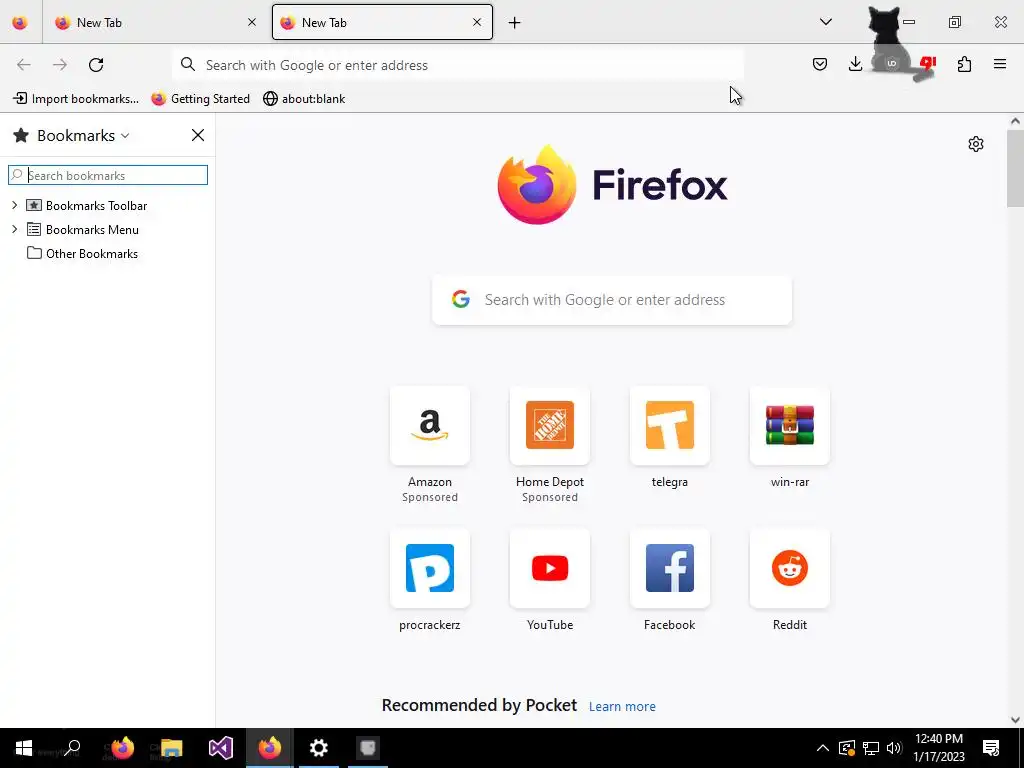1024x768 pixels.
Task: Go back one page
Action: pos(24,65)
